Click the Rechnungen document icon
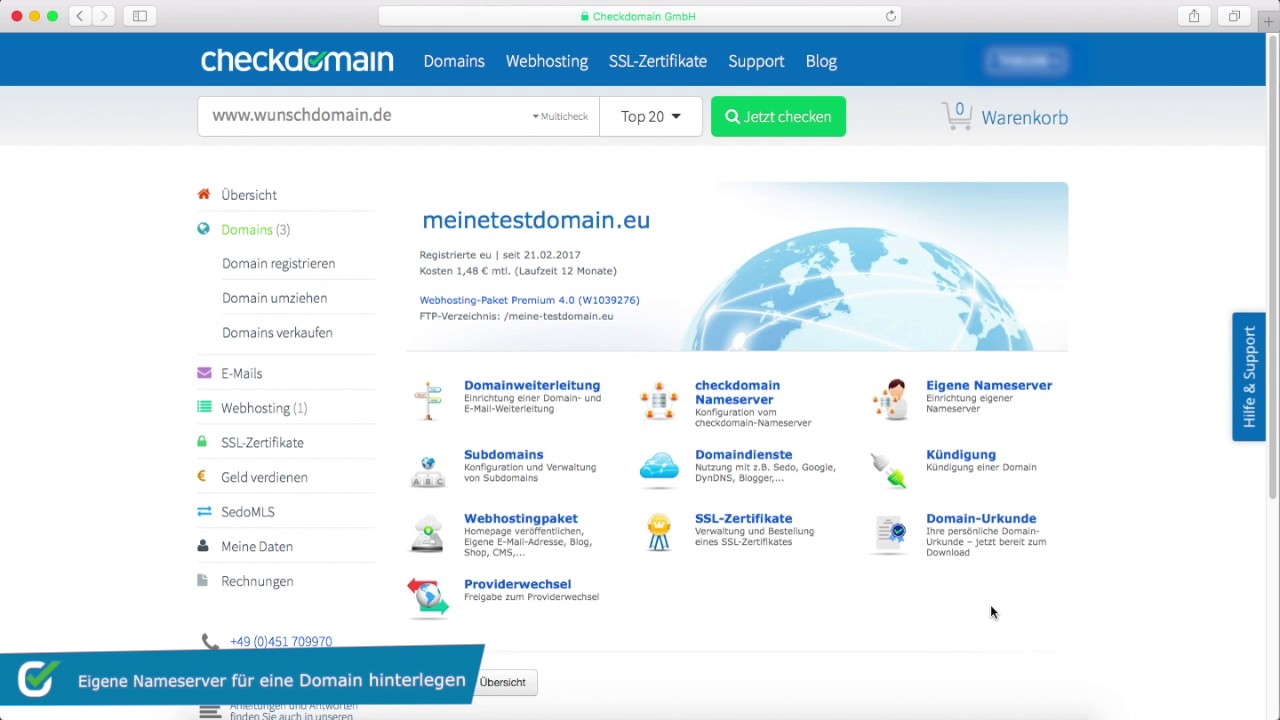1280x720 pixels. point(203,580)
